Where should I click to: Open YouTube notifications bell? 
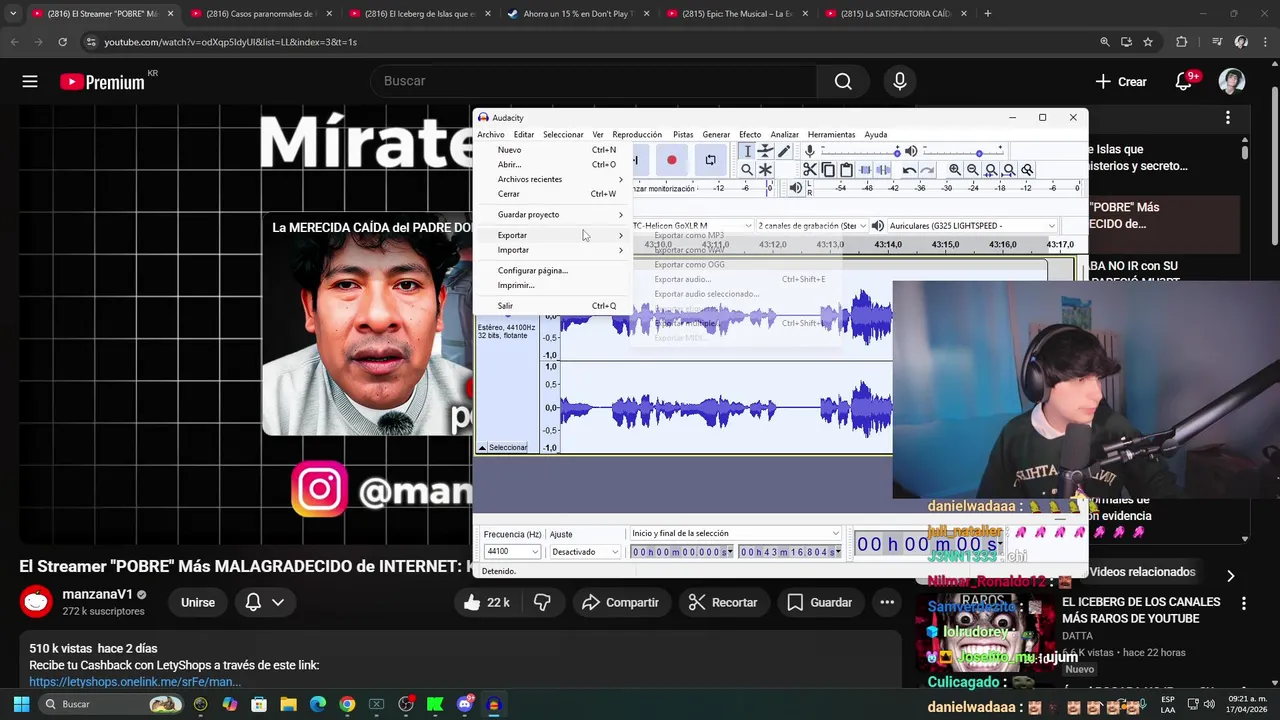(x=1184, y=82)
